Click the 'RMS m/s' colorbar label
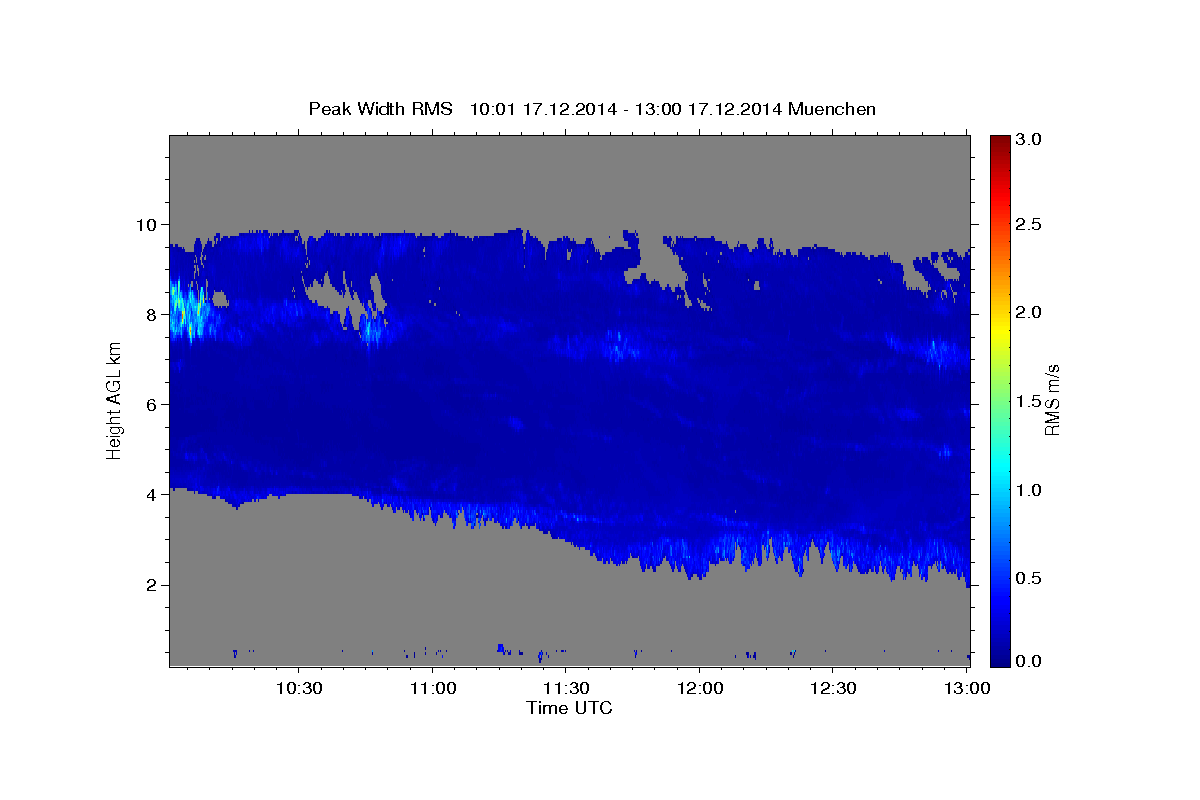 [1051, 400]
